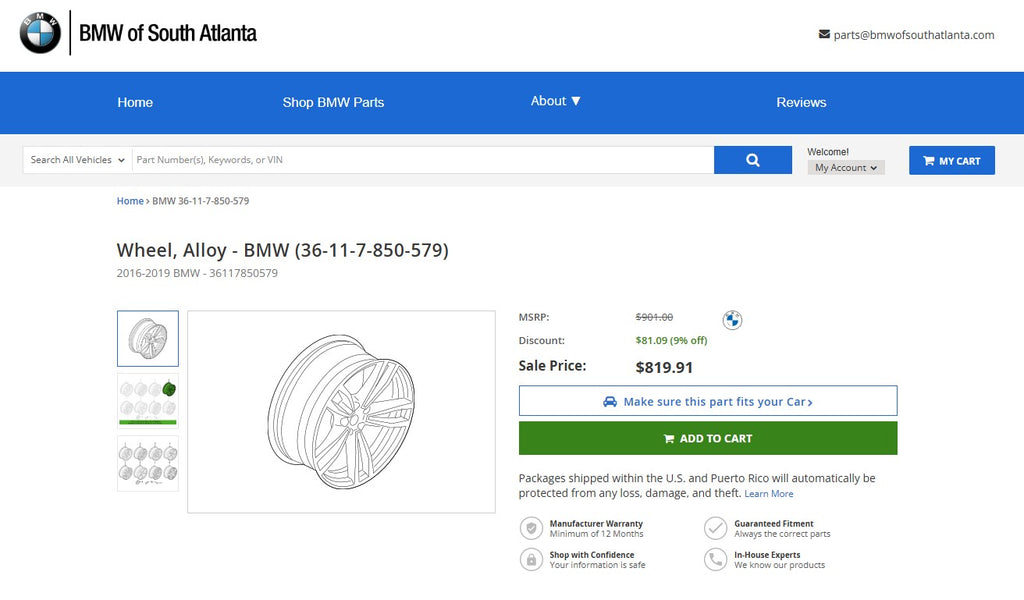Click the Wheel, Alloy product title
Viewport: 1024px width, 600px height.
pos(282,250)
